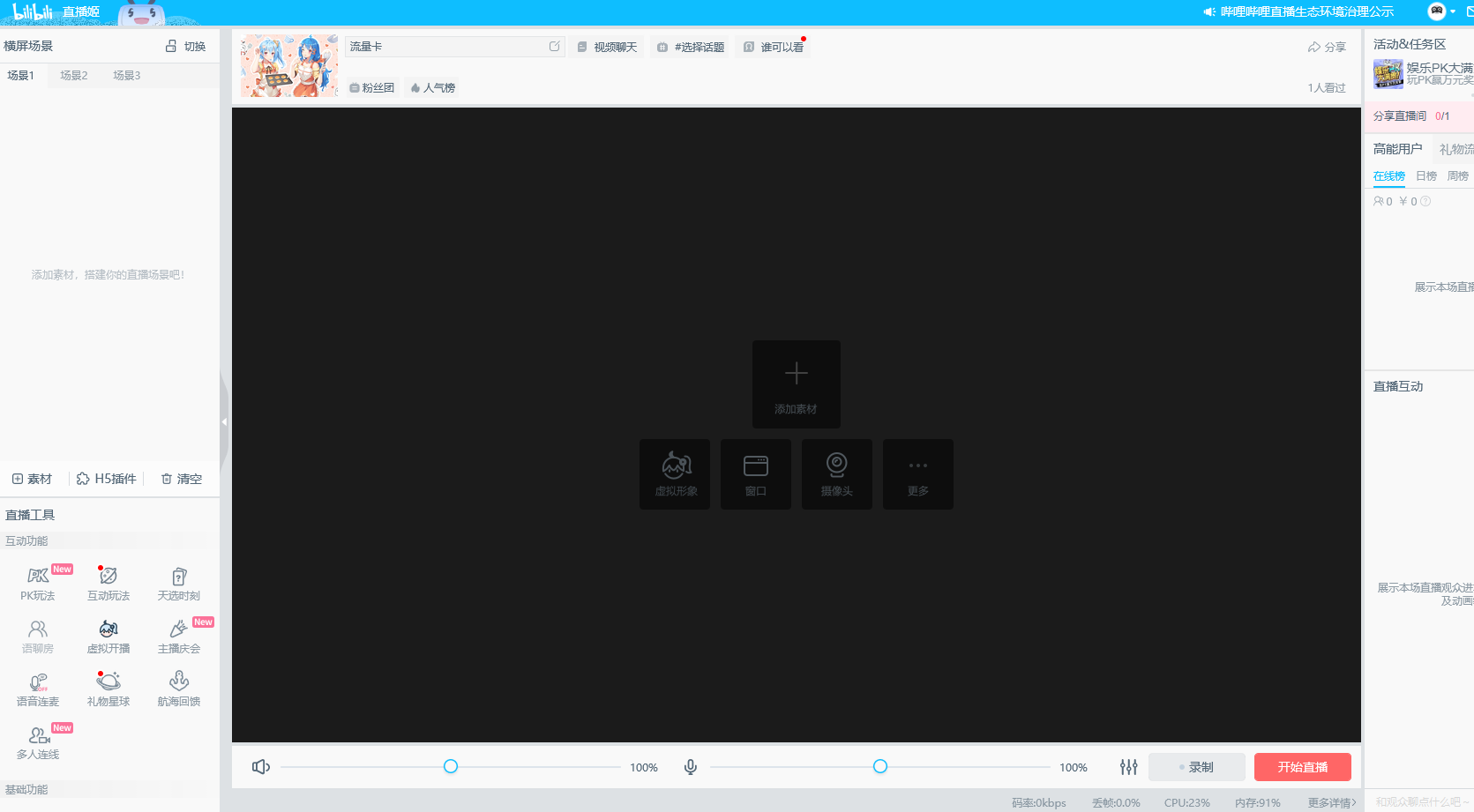Open the 天选时刻 tool
1474x812 pixels.
[x=179, y=584]
